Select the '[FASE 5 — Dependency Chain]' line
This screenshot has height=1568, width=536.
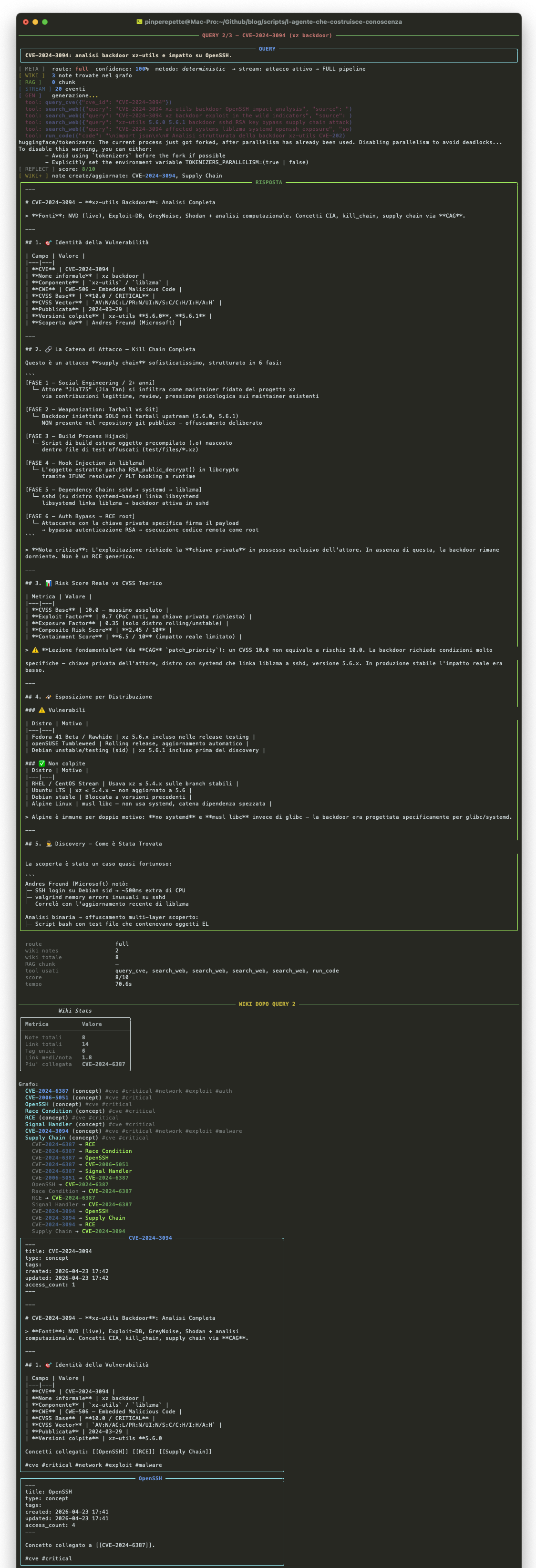pos(113,490)
